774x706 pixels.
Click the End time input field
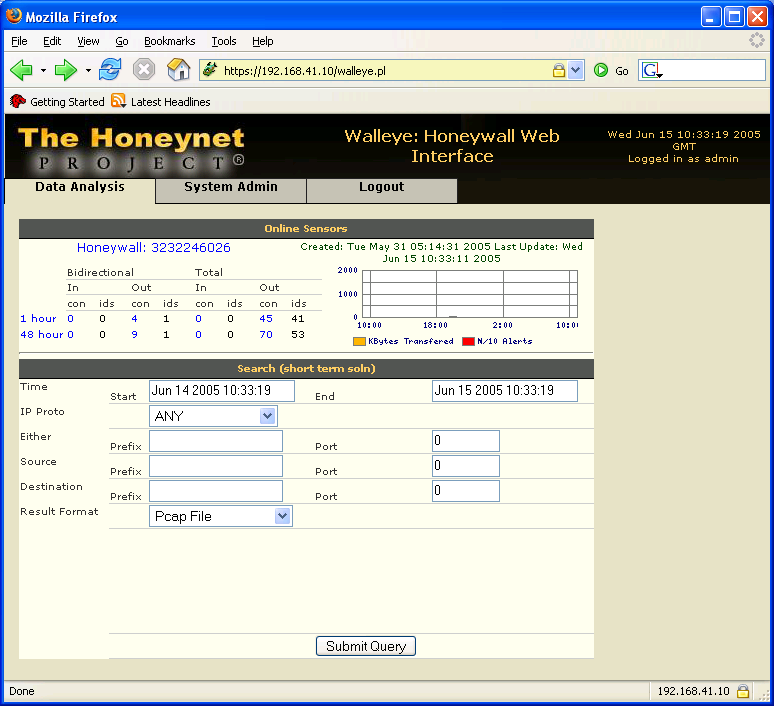pyautogui.click(x=504, y=391)
